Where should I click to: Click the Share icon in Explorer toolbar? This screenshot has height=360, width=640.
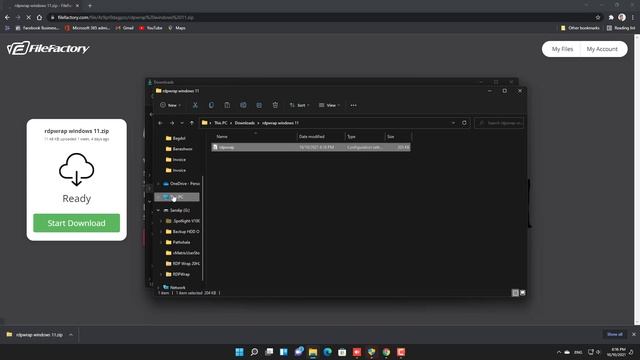point(259,105)
